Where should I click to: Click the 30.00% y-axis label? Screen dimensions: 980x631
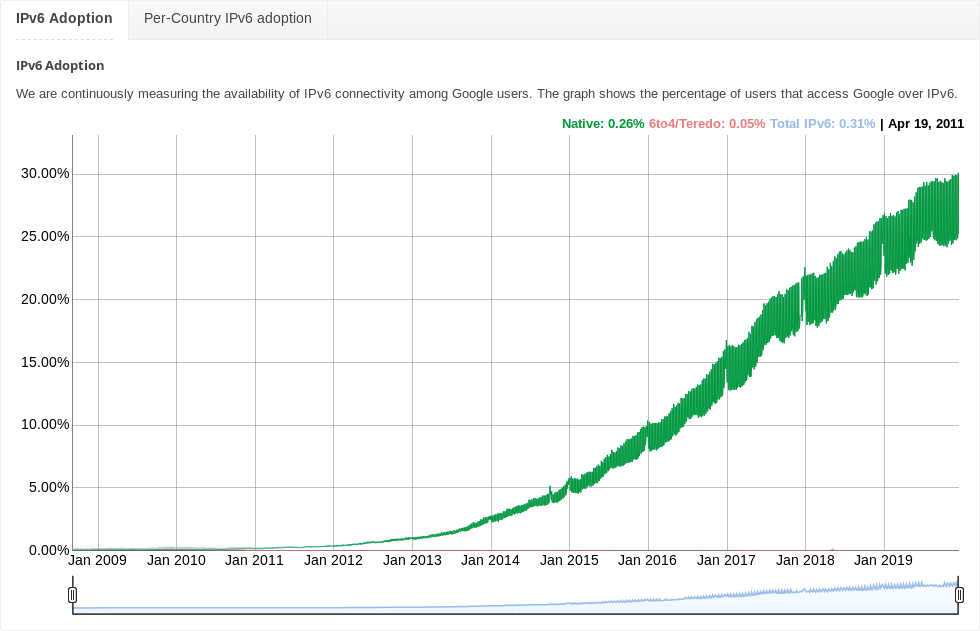[x=45, y=174]
